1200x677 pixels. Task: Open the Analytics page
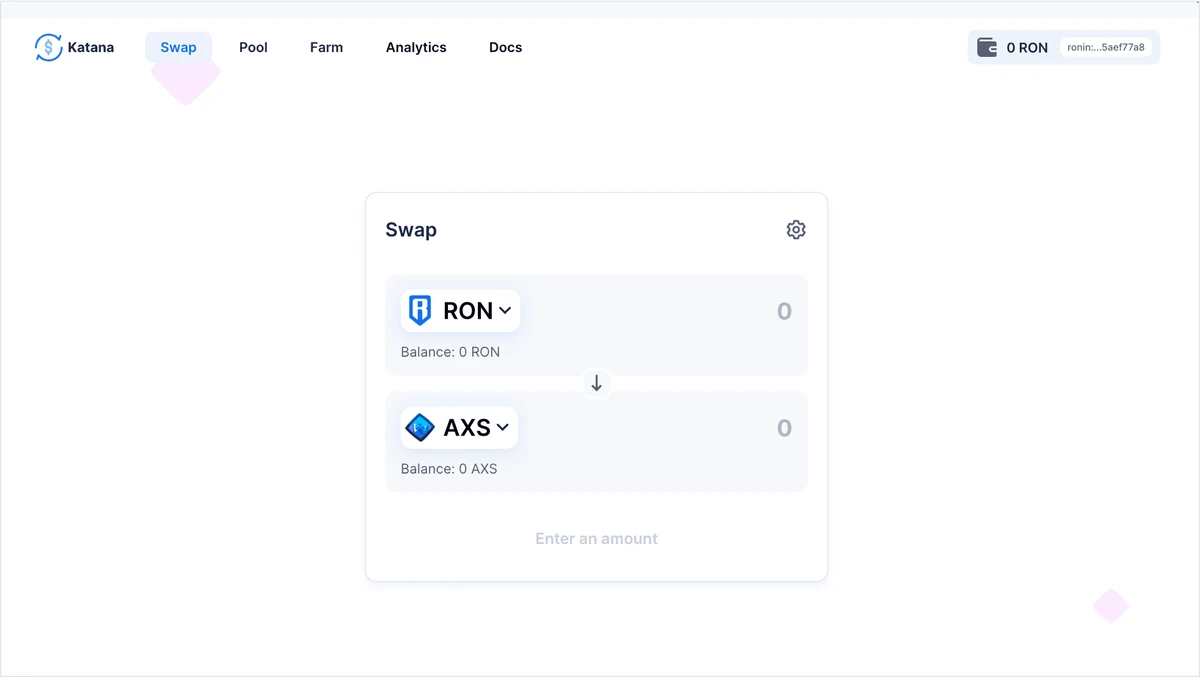416,47
